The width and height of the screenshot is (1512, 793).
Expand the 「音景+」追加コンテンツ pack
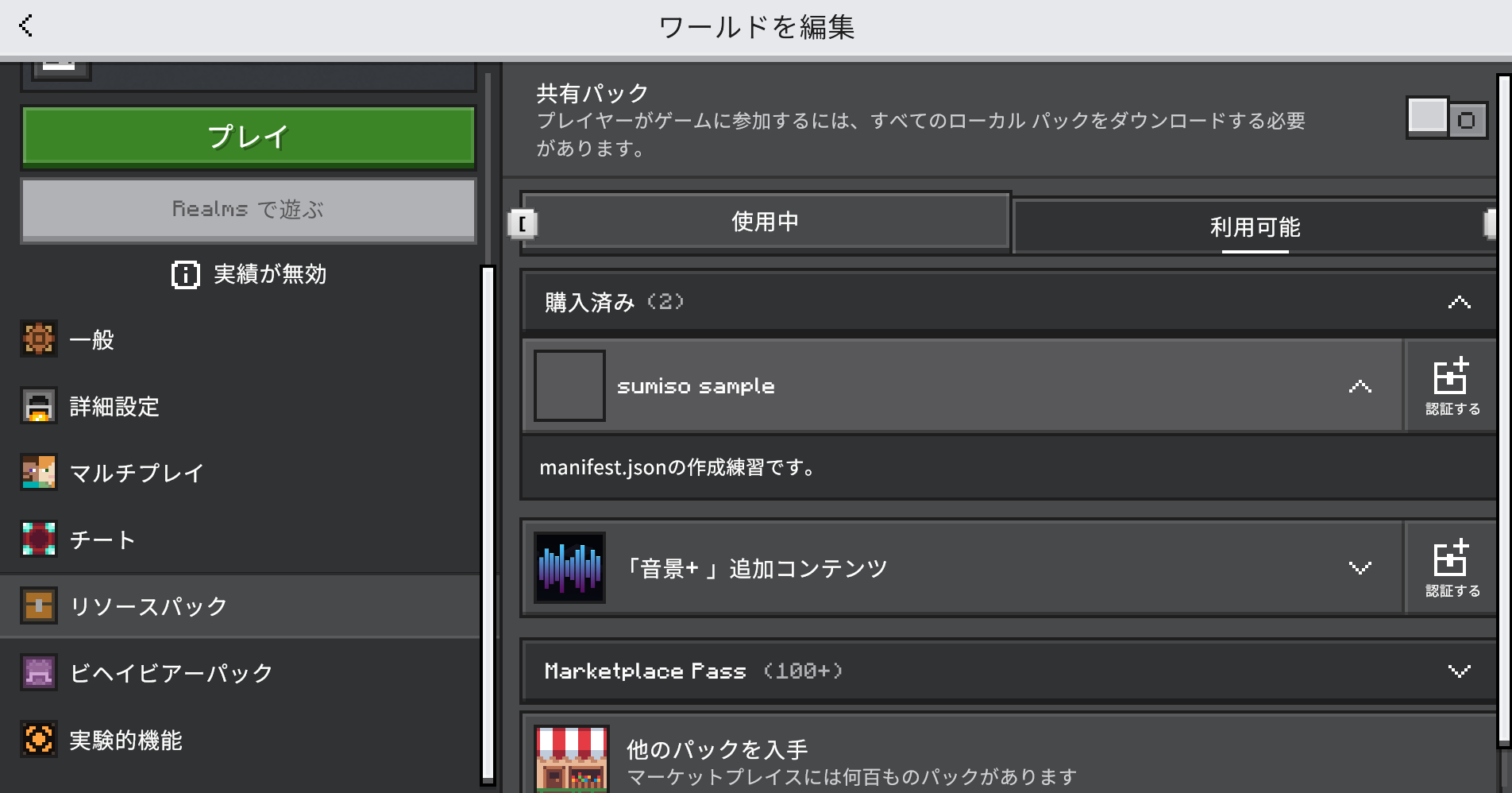pyautogui.click(x=1360, y=567)
